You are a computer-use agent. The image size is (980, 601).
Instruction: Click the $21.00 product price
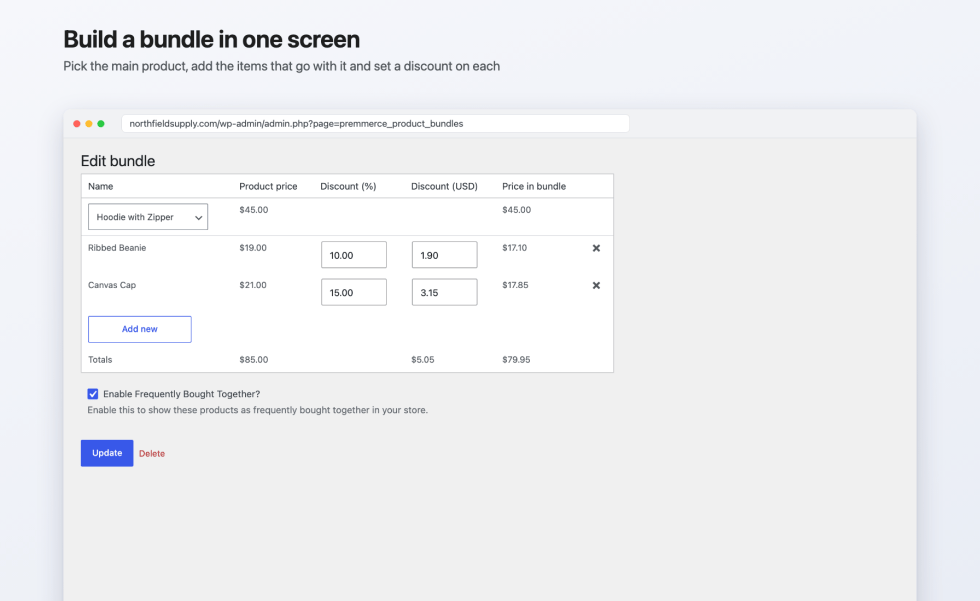pos(253,285)
